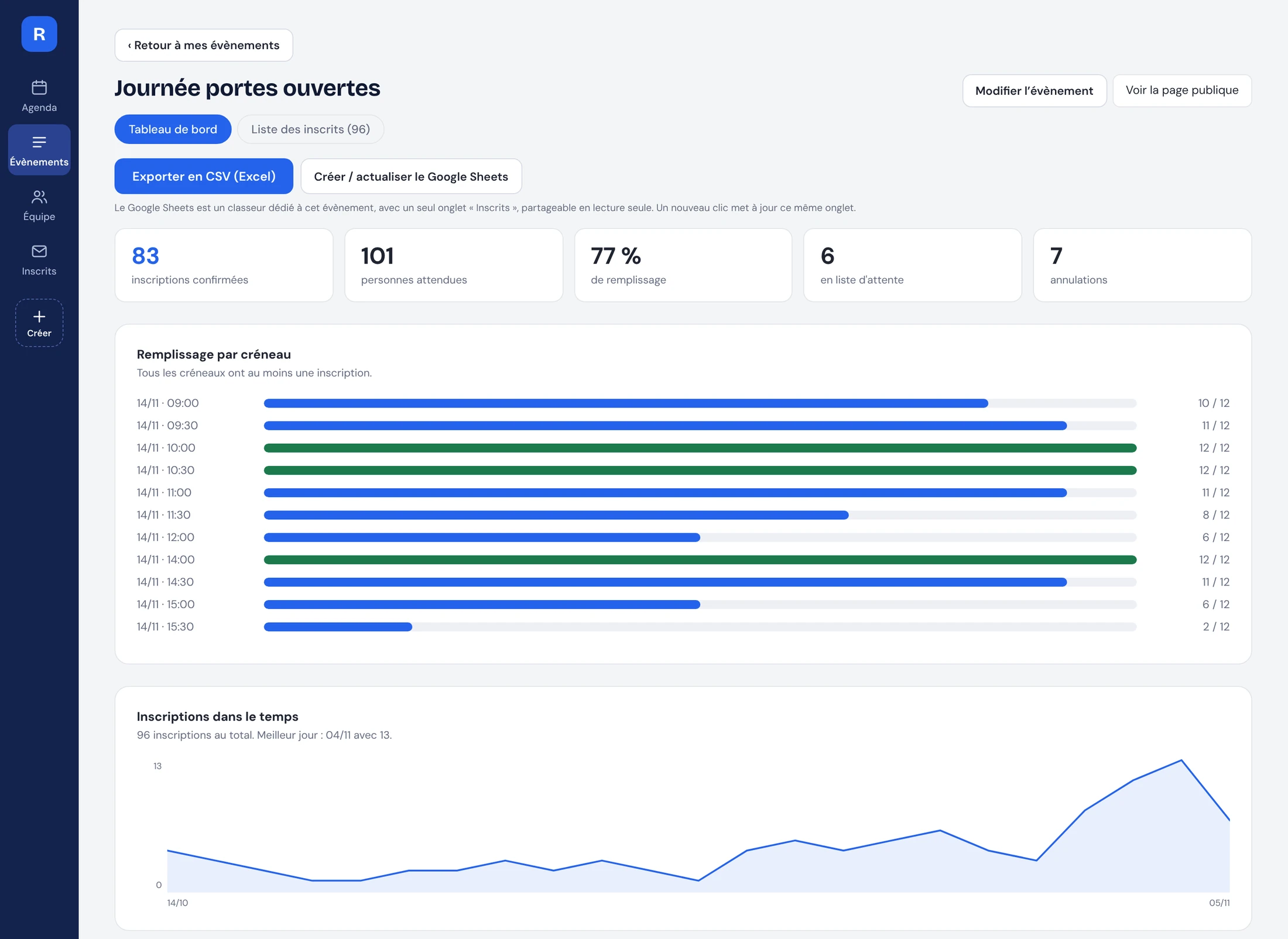Click the 05/11 chart axis label
This screenshot has width=1288, height=939.
point(1220,903)
